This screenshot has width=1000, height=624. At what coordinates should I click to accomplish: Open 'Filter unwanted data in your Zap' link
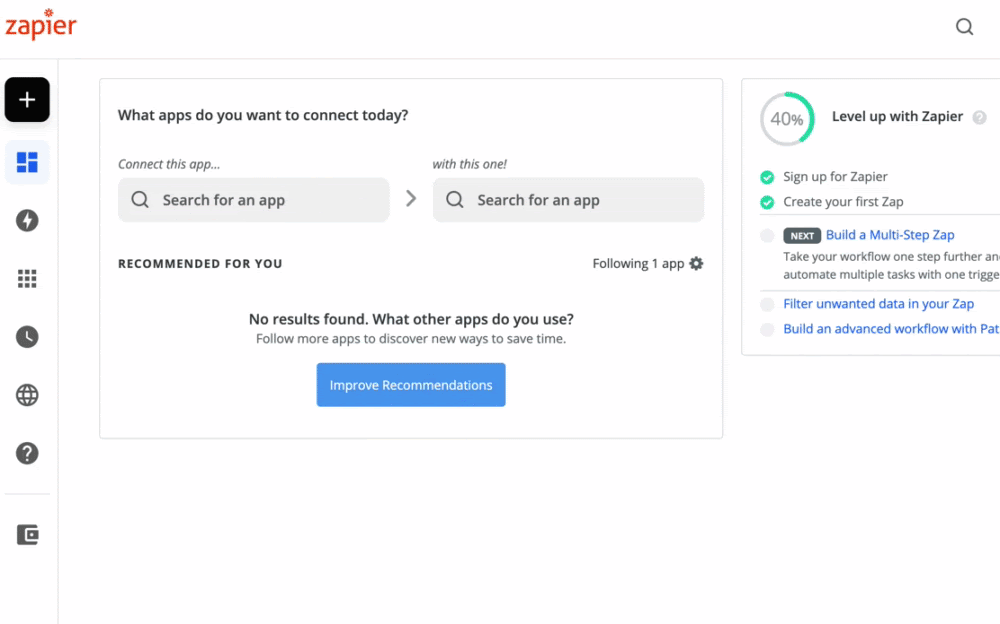878,304
